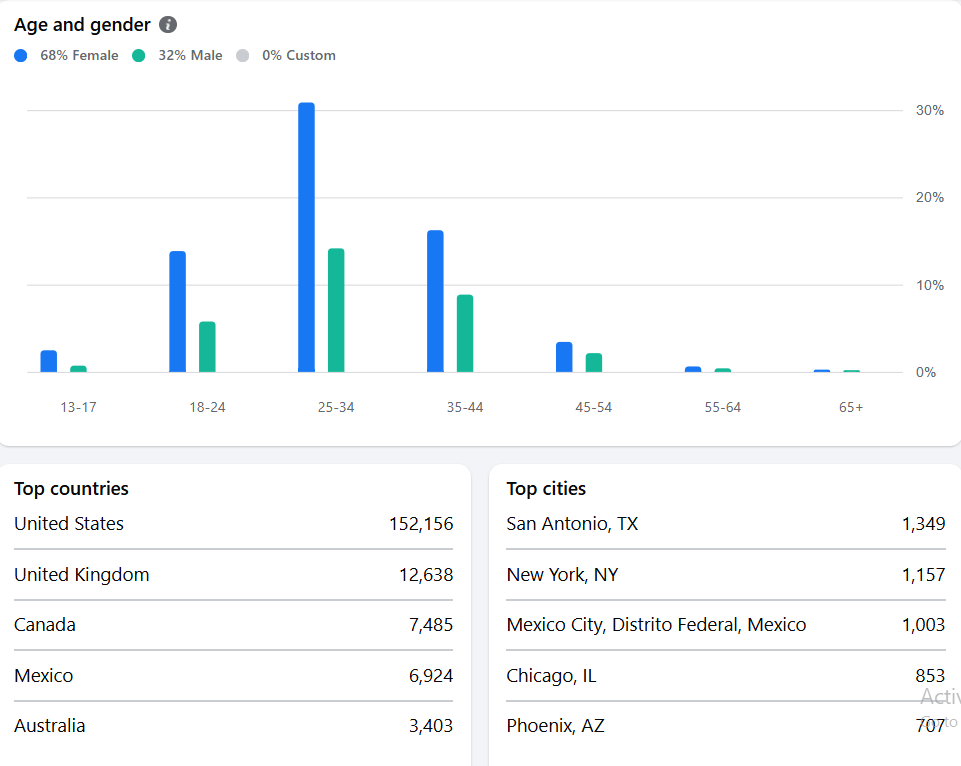Click the San Antonio, TX city row

[x=725, y=524]
